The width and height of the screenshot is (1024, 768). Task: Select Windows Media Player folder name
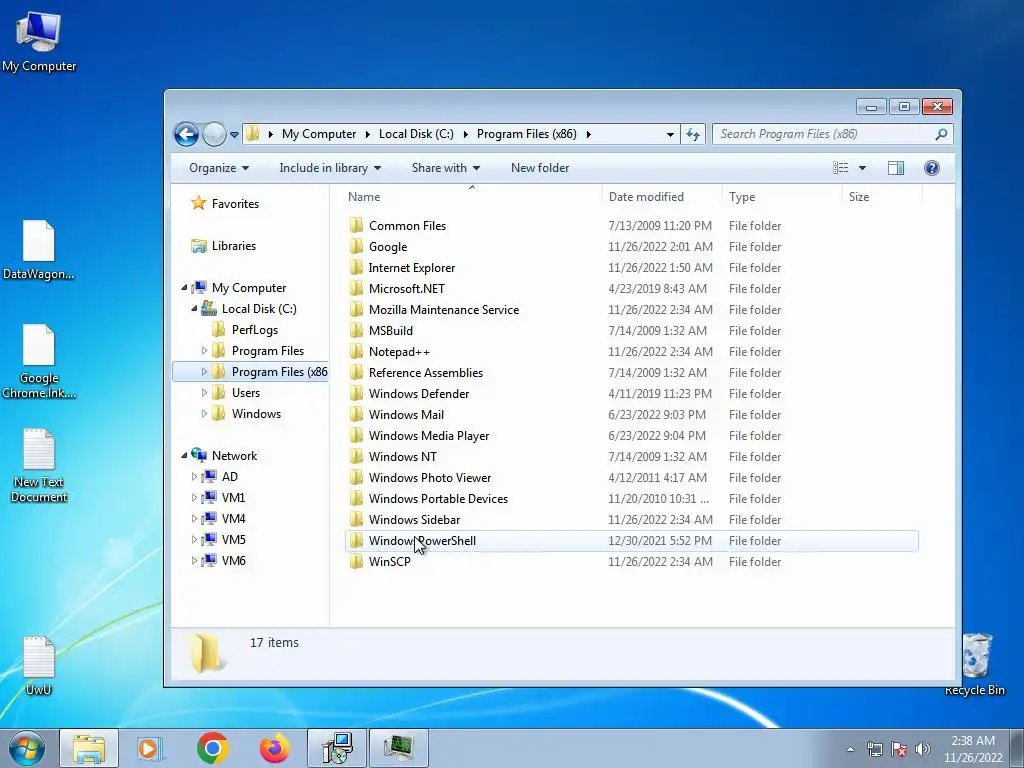pos(428,436)
